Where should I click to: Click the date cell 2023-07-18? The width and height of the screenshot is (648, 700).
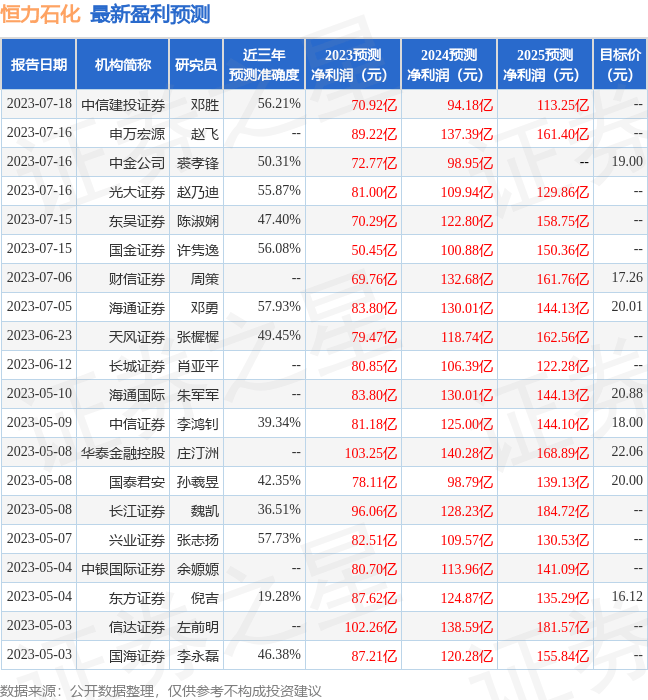click(39, 104)
